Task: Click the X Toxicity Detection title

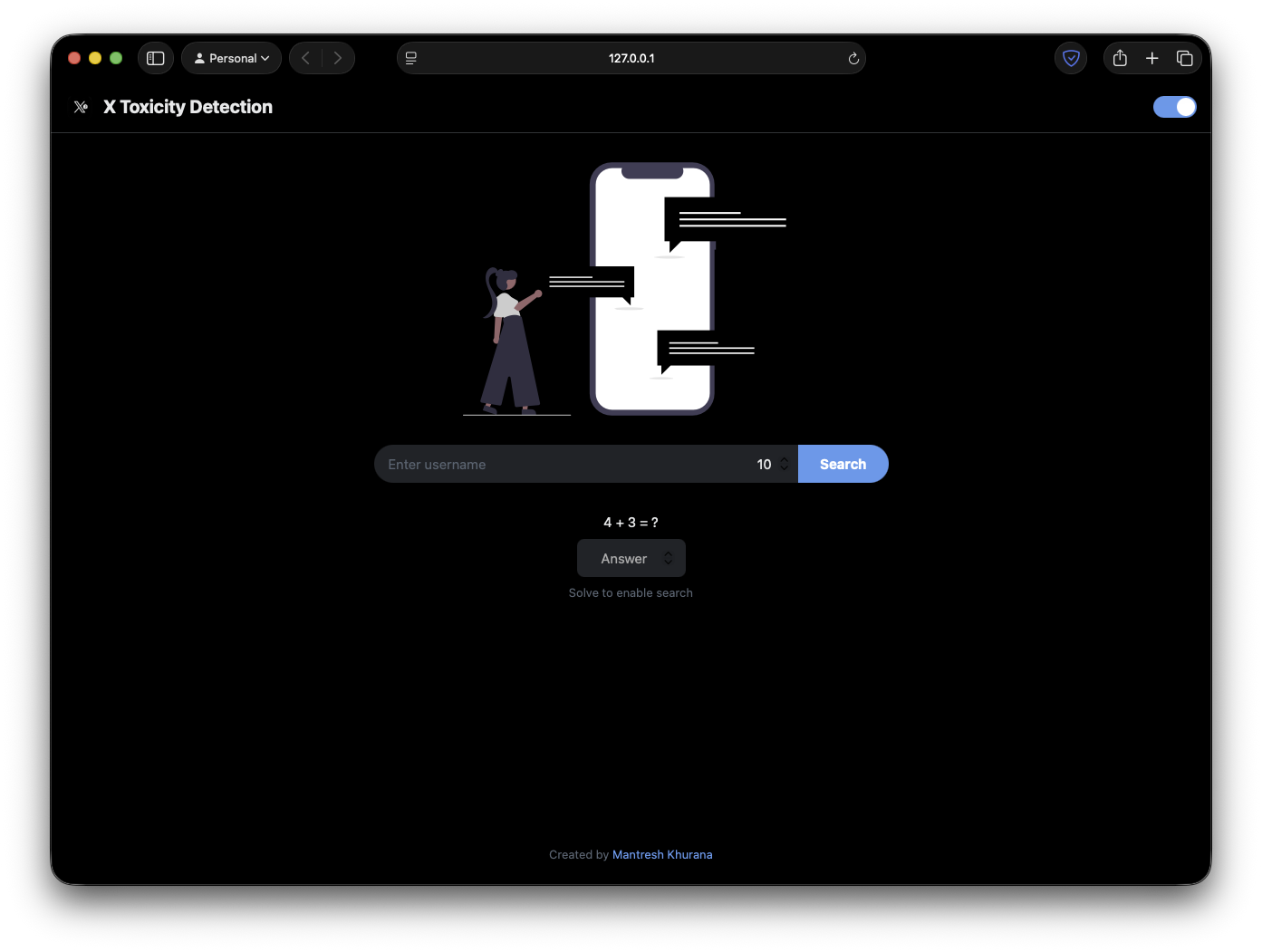Action: [x=188, y=107]
